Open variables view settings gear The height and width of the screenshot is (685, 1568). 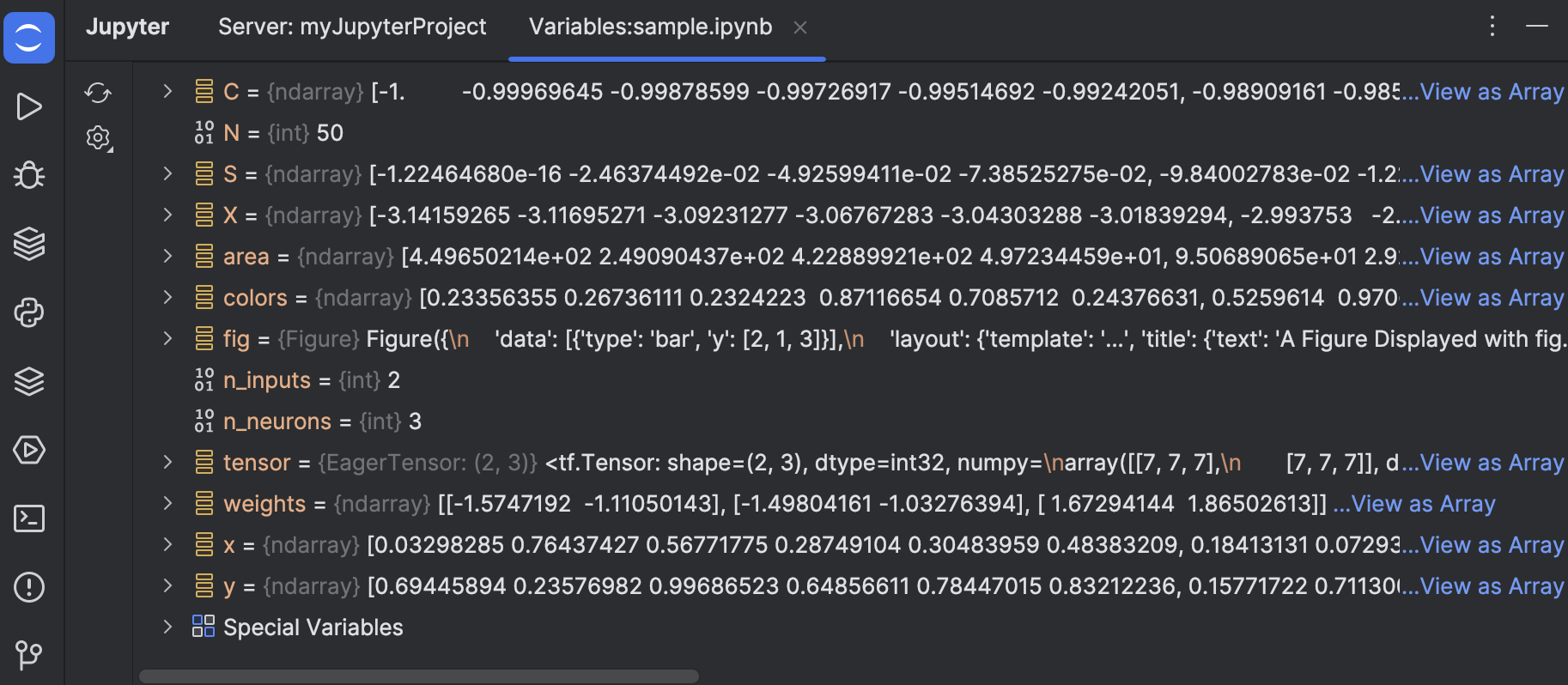99,137
